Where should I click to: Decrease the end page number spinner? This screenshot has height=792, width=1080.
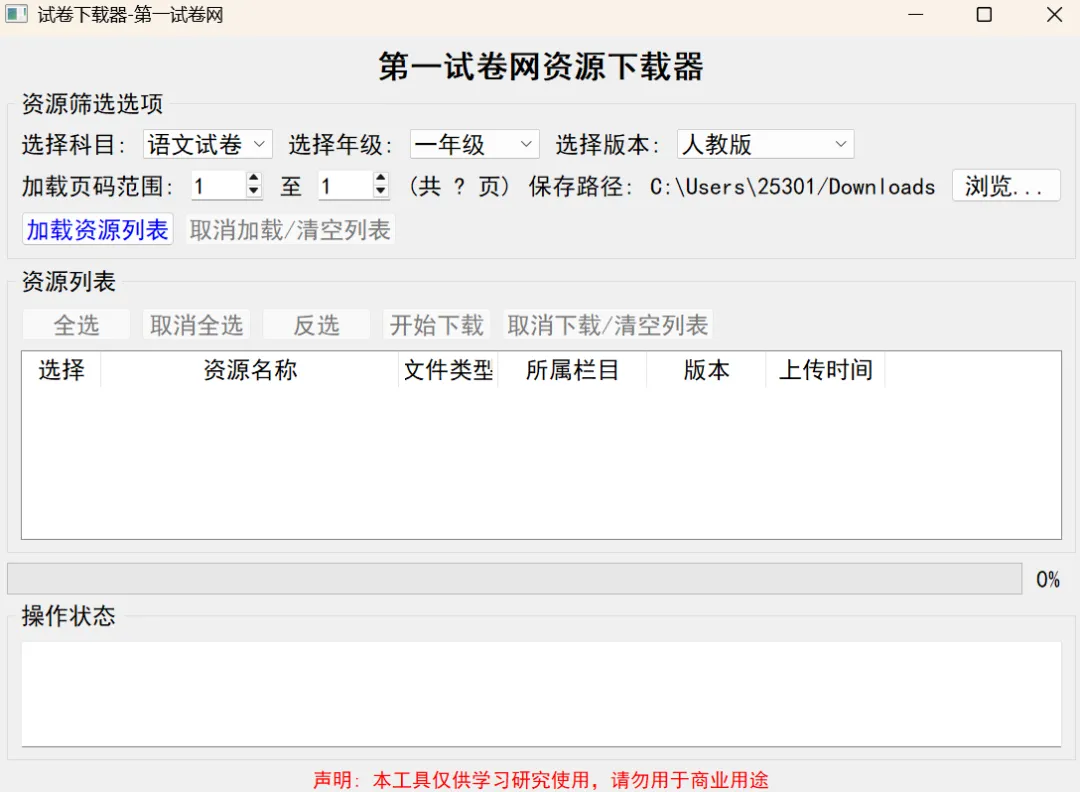[x=381, y=191]
